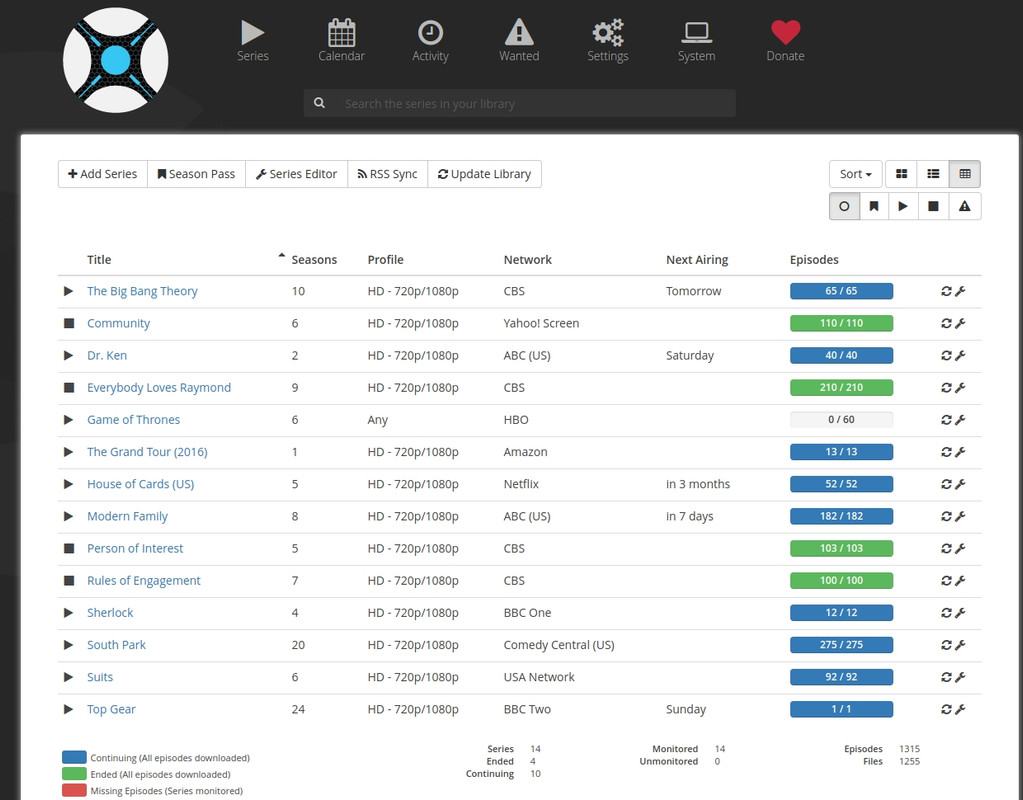The height and width of the screenshot is (800, 1023).
Task: Open Rules of Engagement series
Action: 144,581
